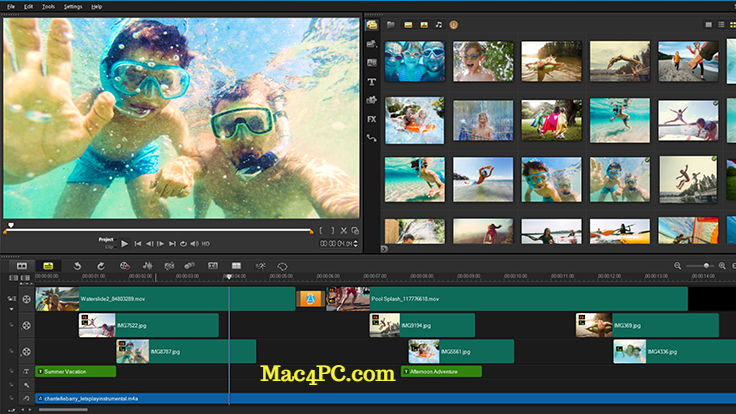Viewport: 736px width, 414px height.
Task: Open the Auto Music tool
Action: [x=169, y=266]
